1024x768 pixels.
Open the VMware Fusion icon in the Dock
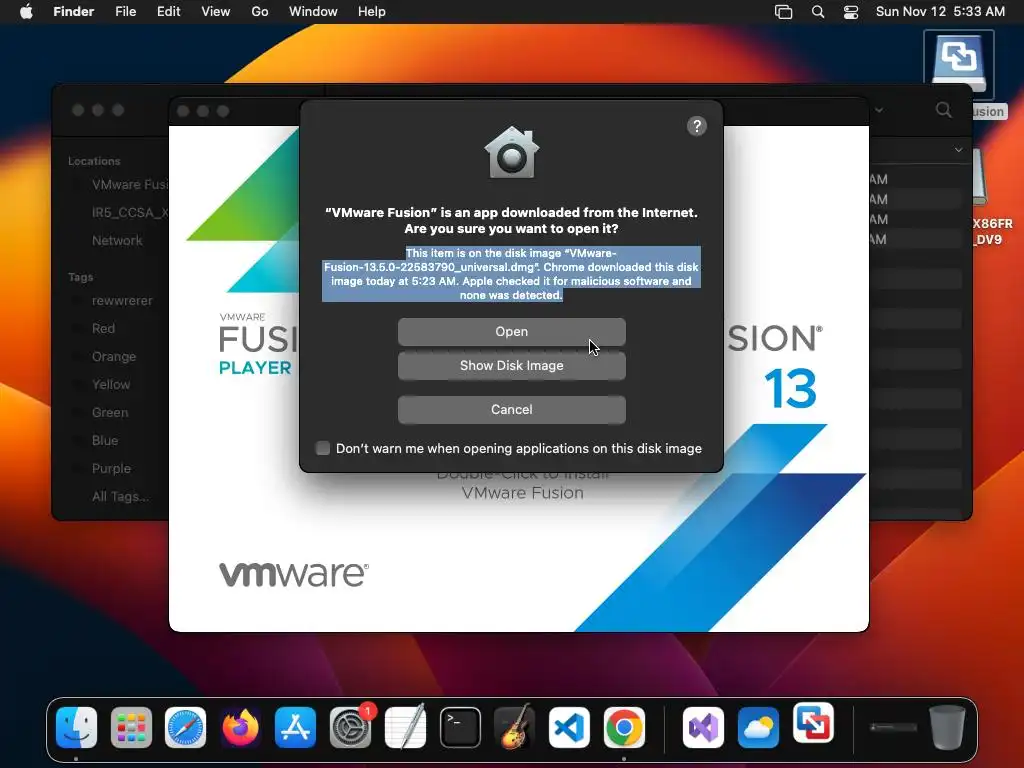point(813,723)
